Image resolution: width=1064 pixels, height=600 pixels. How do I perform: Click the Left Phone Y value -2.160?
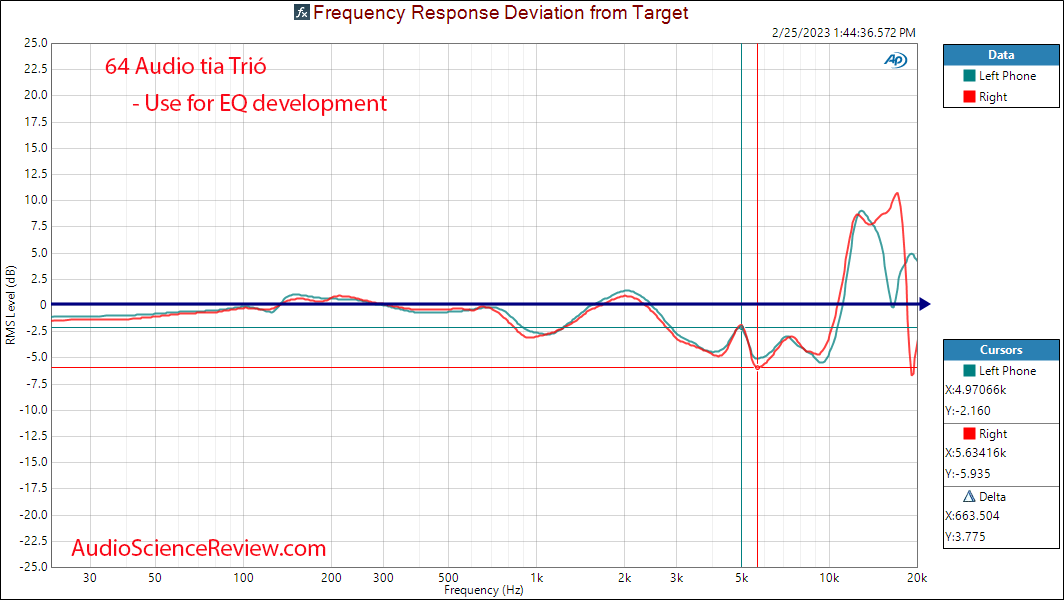pos(968,411)
